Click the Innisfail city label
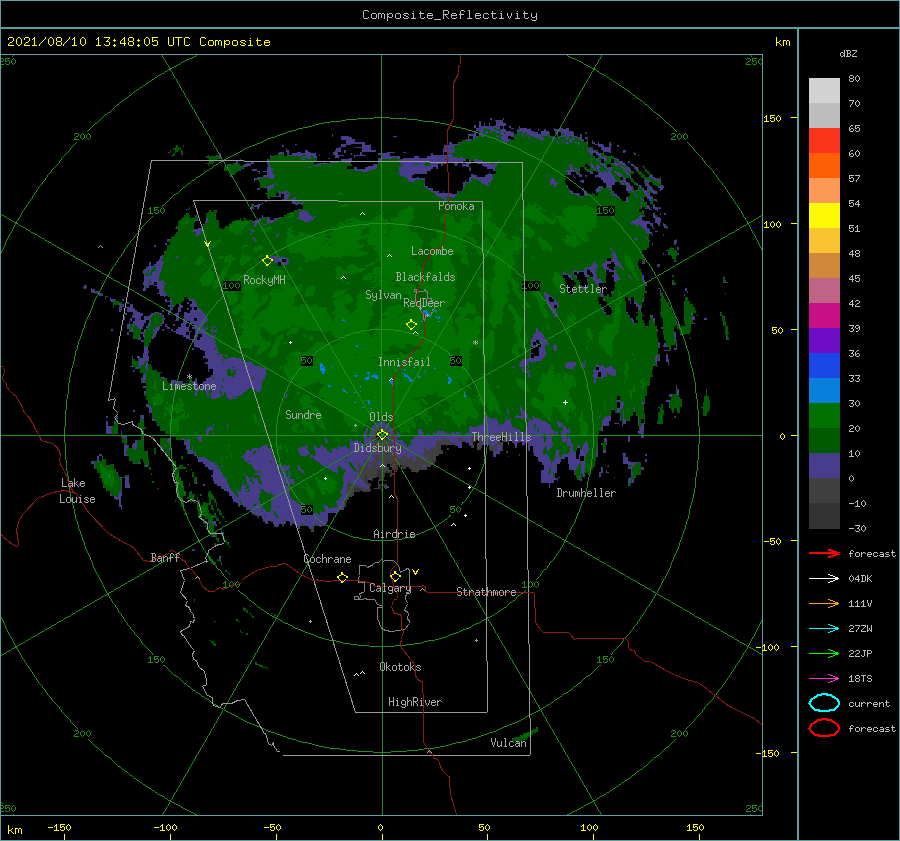The width and height of the screenshot is (900, 841). (404, 362)
